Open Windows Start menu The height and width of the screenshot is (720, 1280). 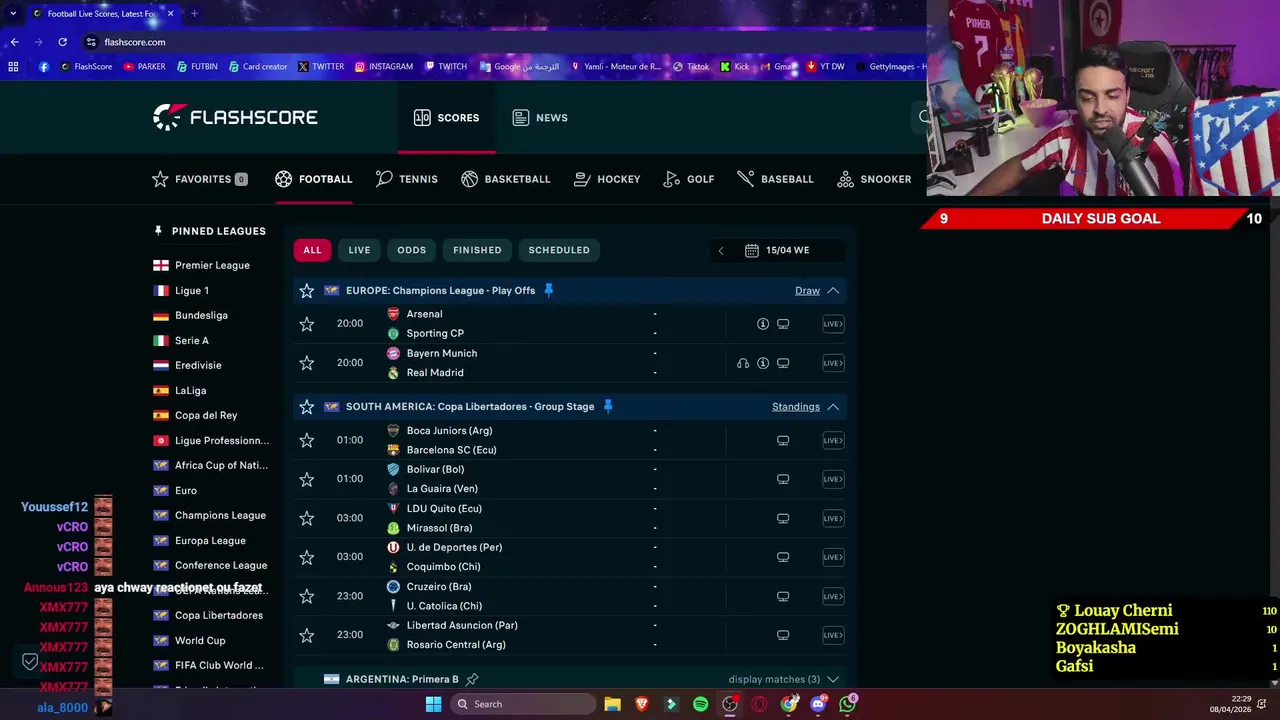click(x=433, y=704)
